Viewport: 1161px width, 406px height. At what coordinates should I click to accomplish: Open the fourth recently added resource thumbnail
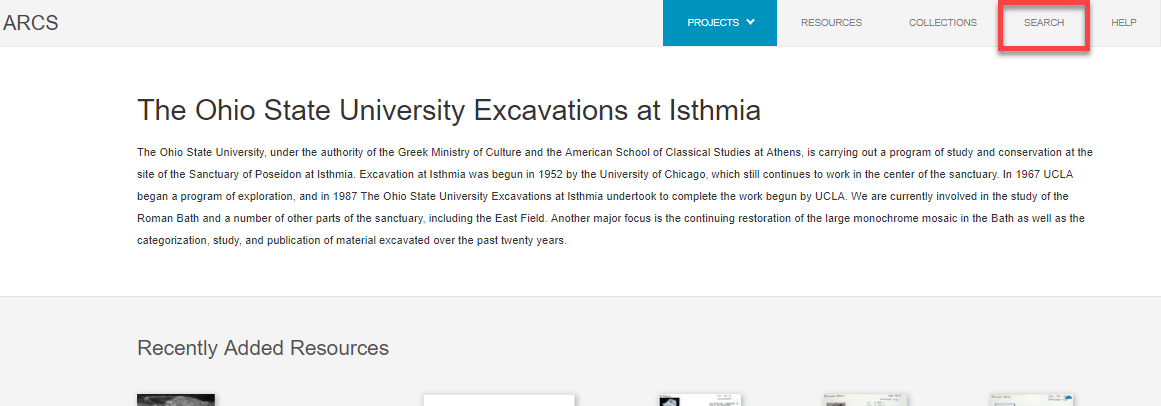coord(866,400)
